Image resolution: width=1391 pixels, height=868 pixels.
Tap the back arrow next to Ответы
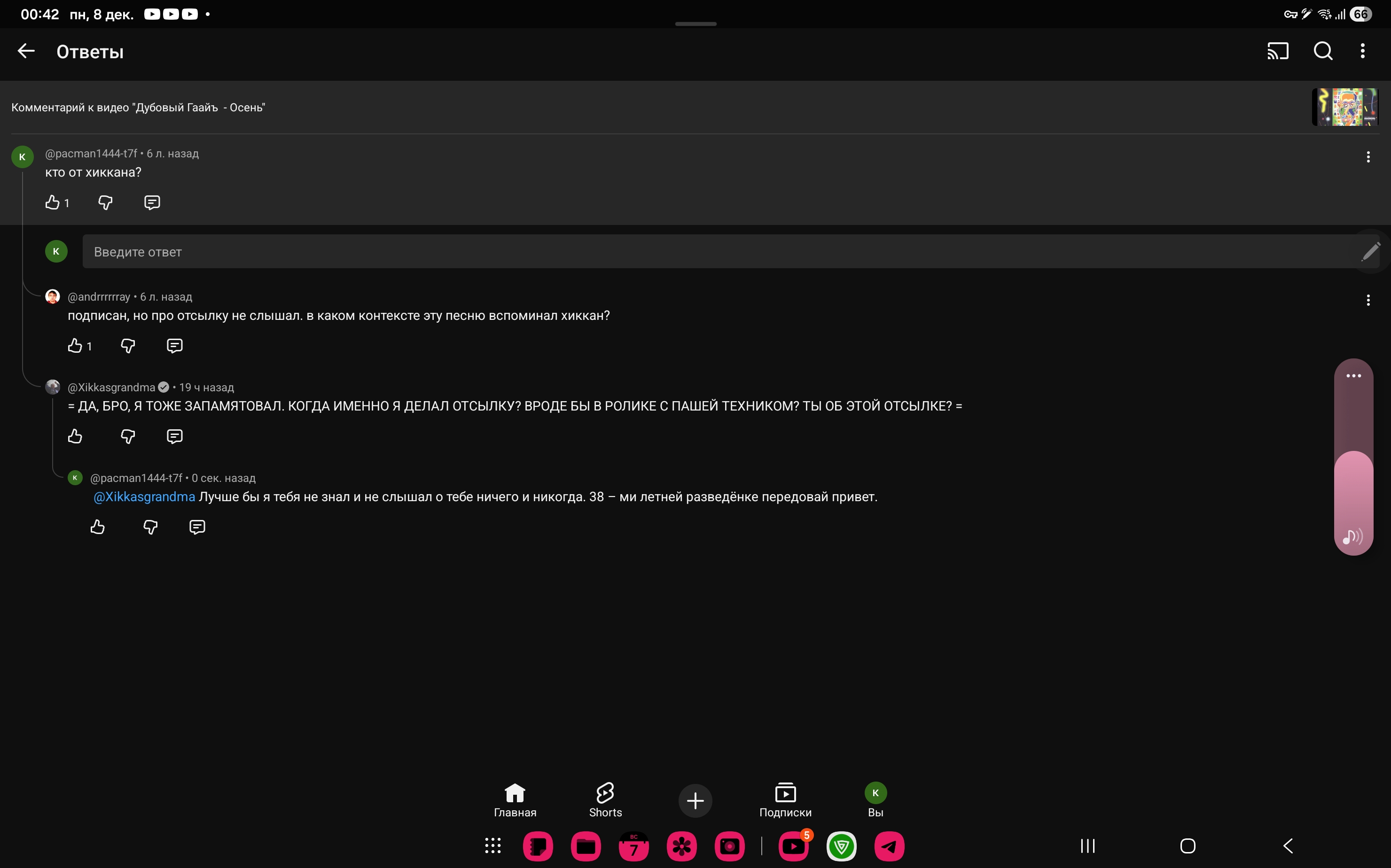pyautogui.click(x=26, y=51)
